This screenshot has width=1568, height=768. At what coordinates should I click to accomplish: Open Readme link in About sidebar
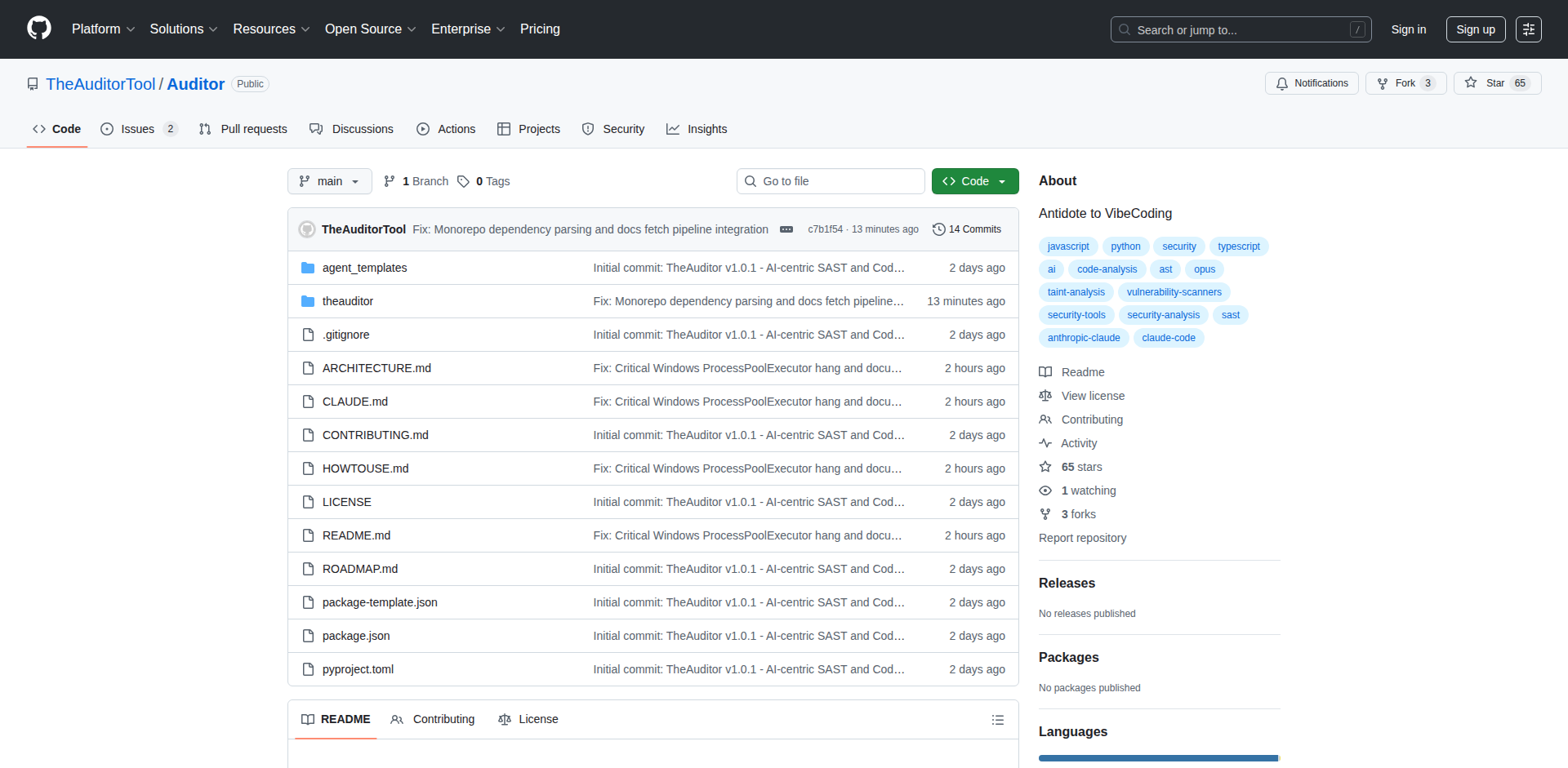point(1071,372)
